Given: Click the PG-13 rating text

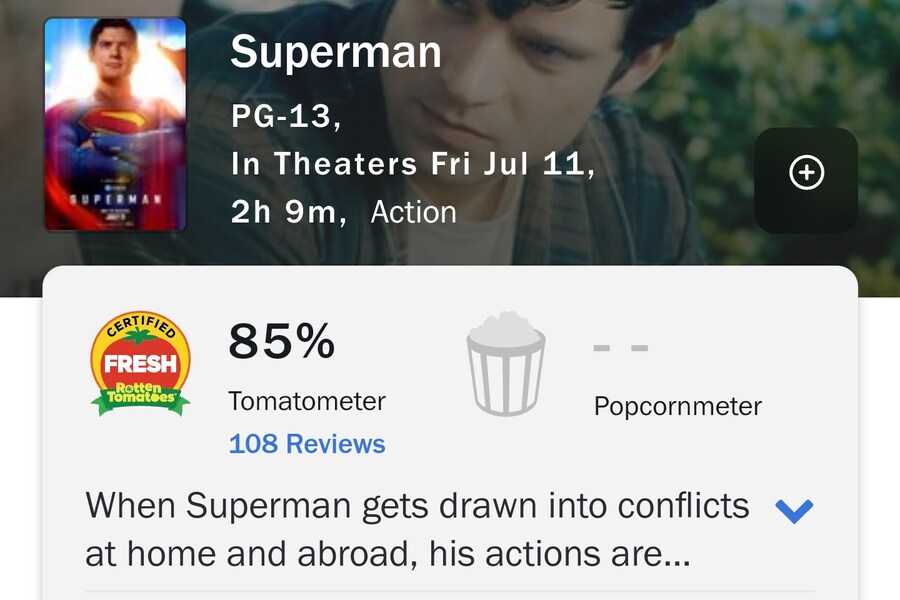Looking at the screenshot, I should tap(286, 117).
